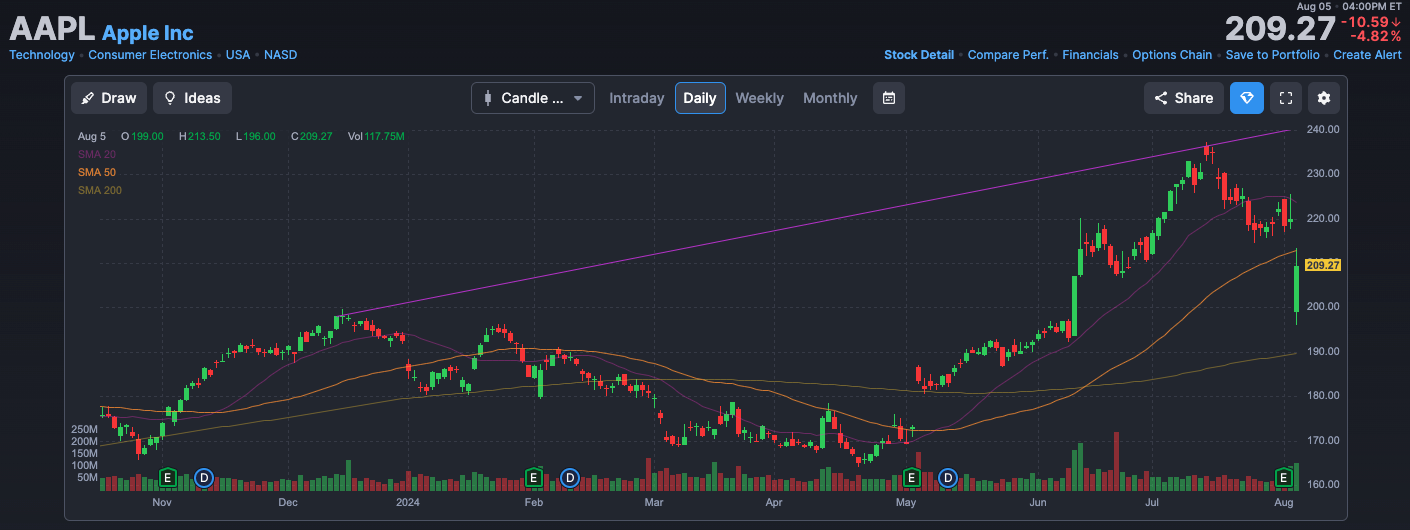Click the 209.27 price label on axis
This screenshot has width=1410, height=530.
point(1322,265)
